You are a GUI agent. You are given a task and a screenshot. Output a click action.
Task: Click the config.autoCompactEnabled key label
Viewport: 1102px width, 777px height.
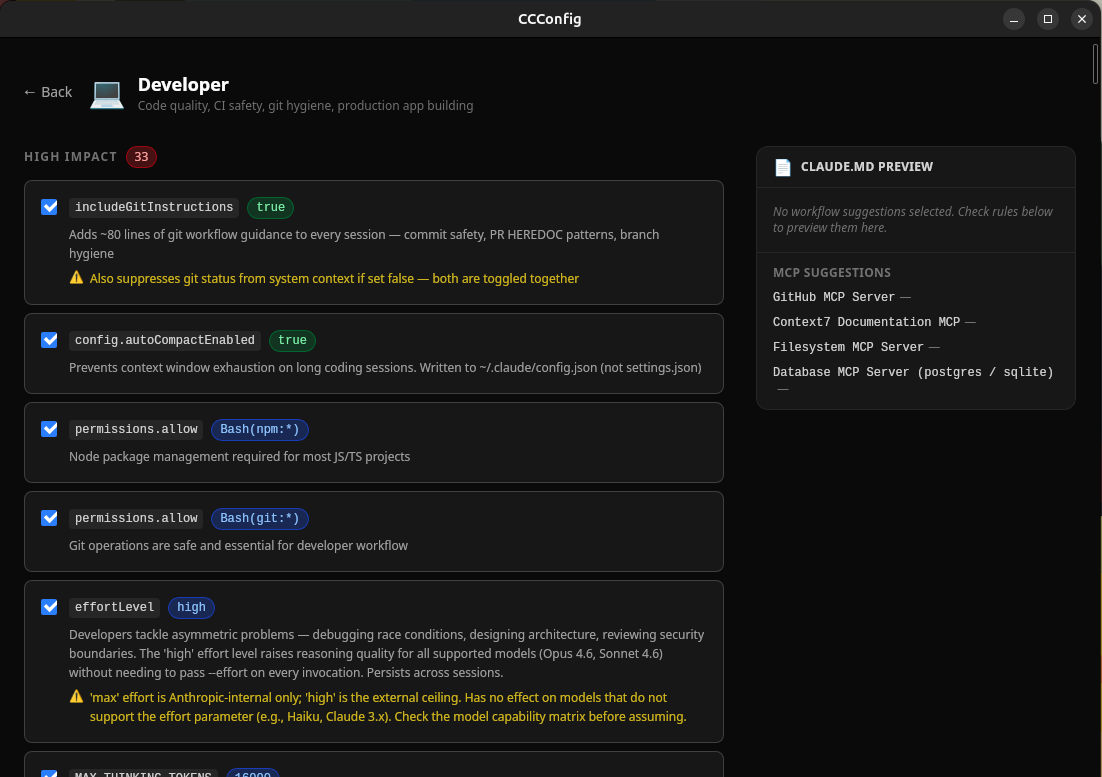pyautogui.click(x=164, y=340)
